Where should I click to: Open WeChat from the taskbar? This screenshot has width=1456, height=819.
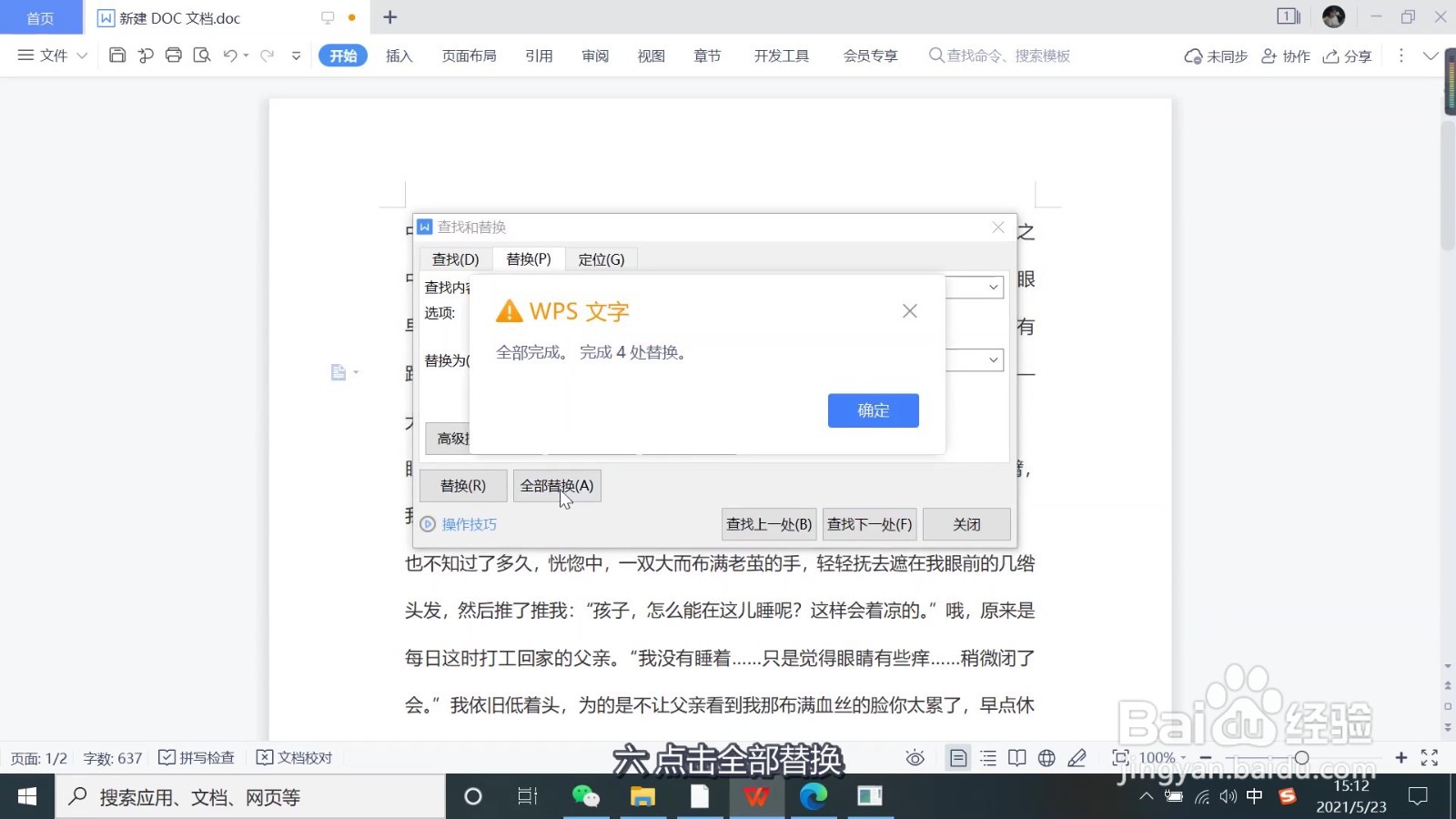[x=585, y=796]
